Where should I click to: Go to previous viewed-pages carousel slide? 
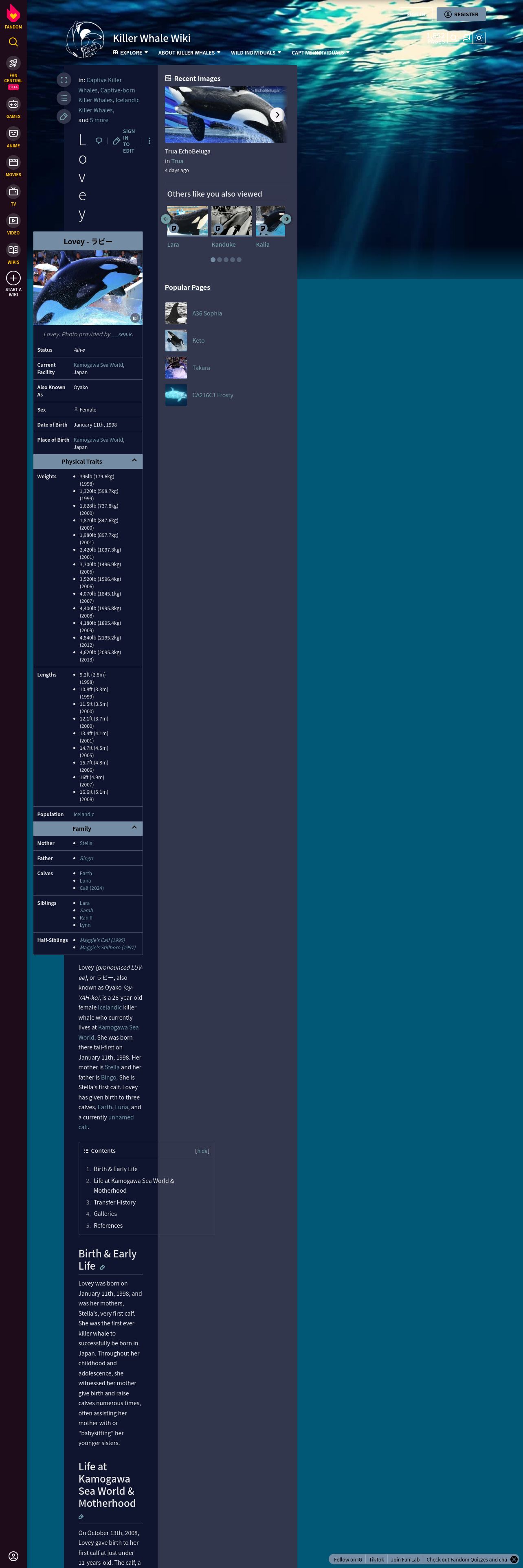(x=166, y=219)
